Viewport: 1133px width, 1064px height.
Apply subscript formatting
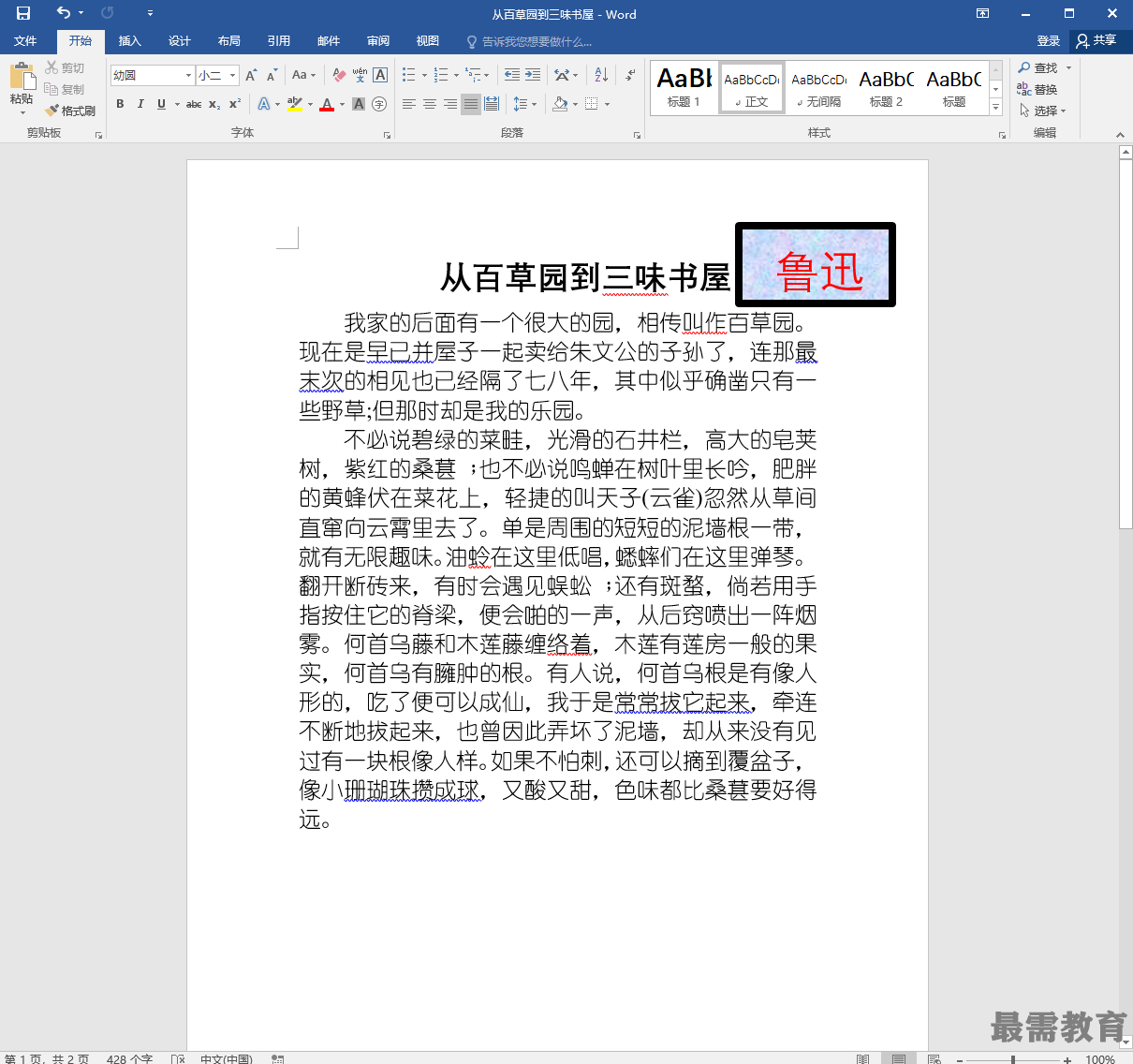pos(214,104)
